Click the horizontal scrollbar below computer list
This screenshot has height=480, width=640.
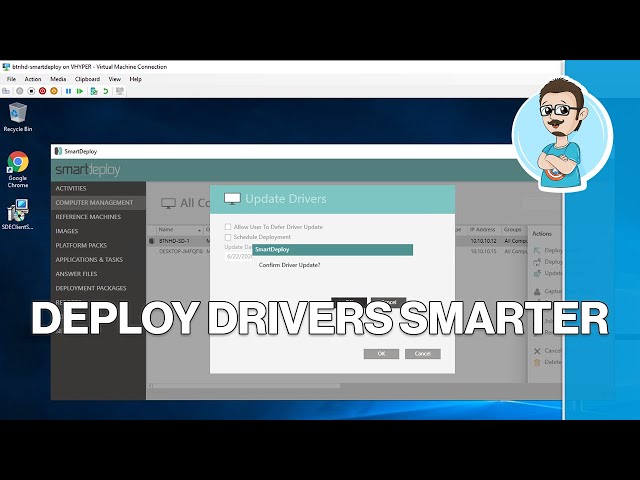[247, 386]
